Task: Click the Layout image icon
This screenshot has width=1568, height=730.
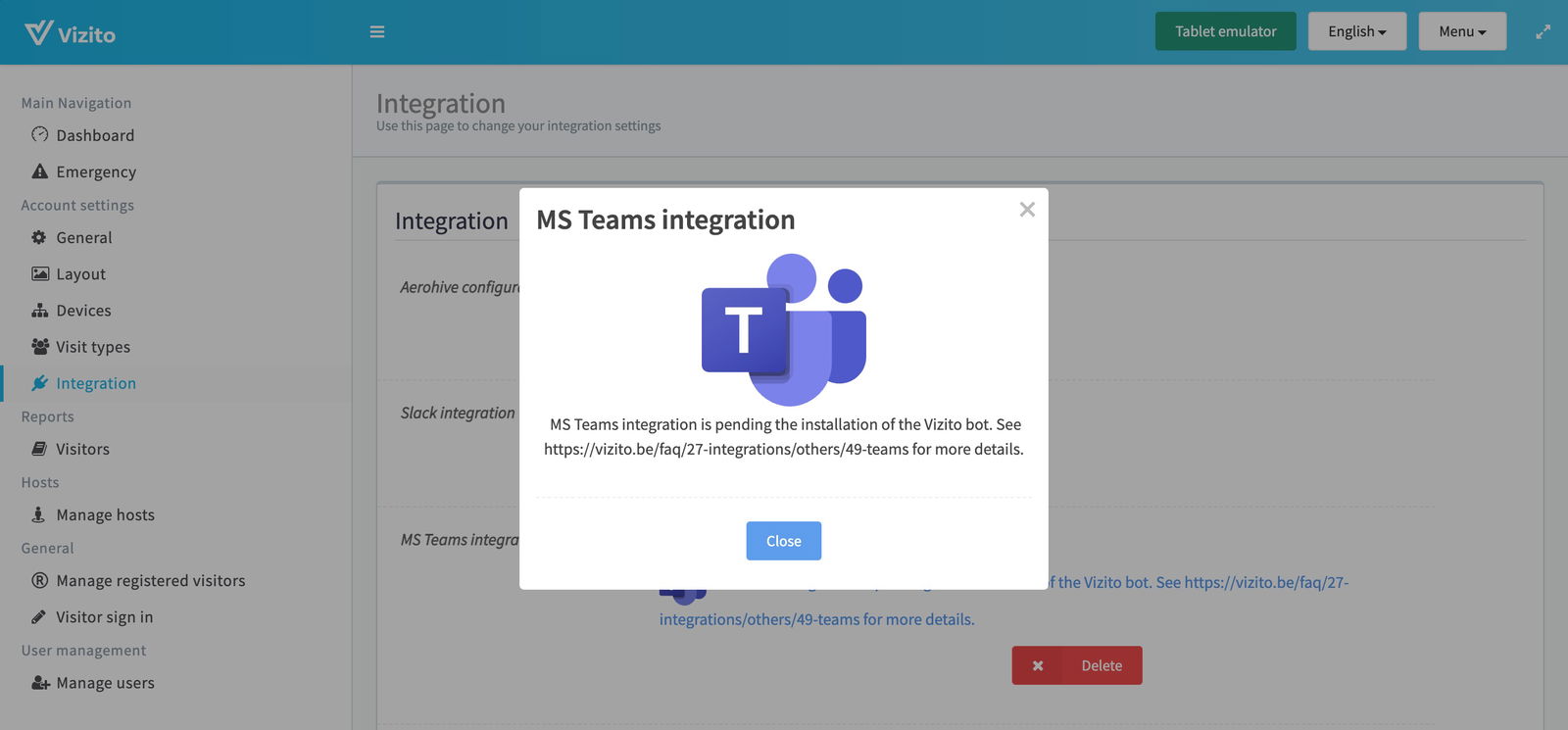Action: [x=40, y=273]
